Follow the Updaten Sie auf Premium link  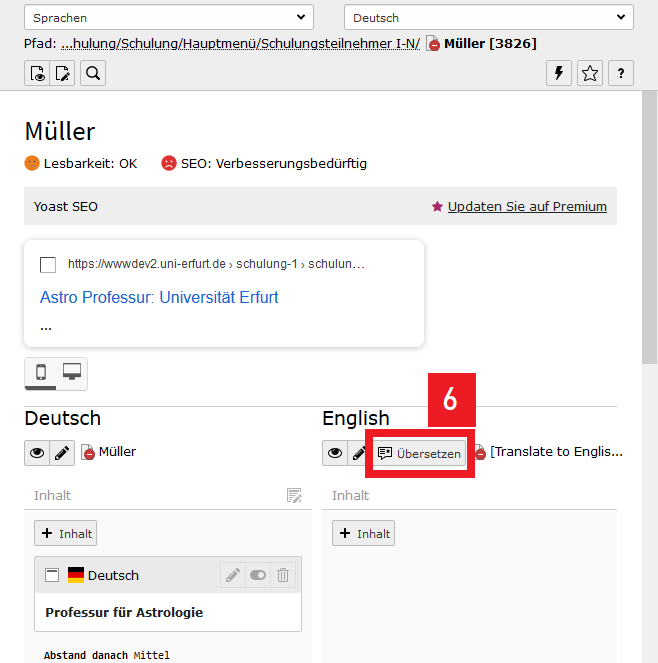pyautogui.click(x=526, y=206)
